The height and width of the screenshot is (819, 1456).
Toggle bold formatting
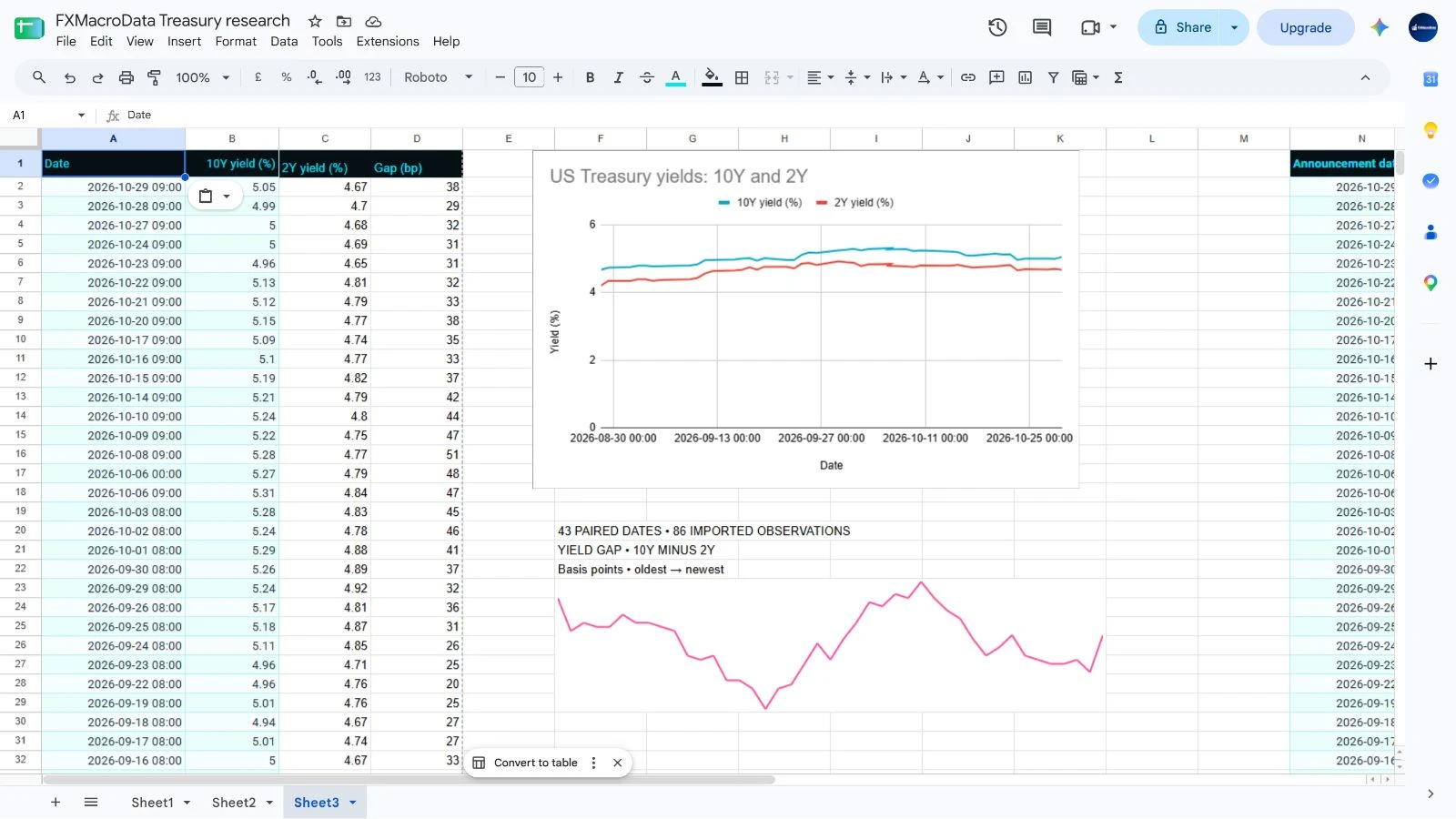590,77
